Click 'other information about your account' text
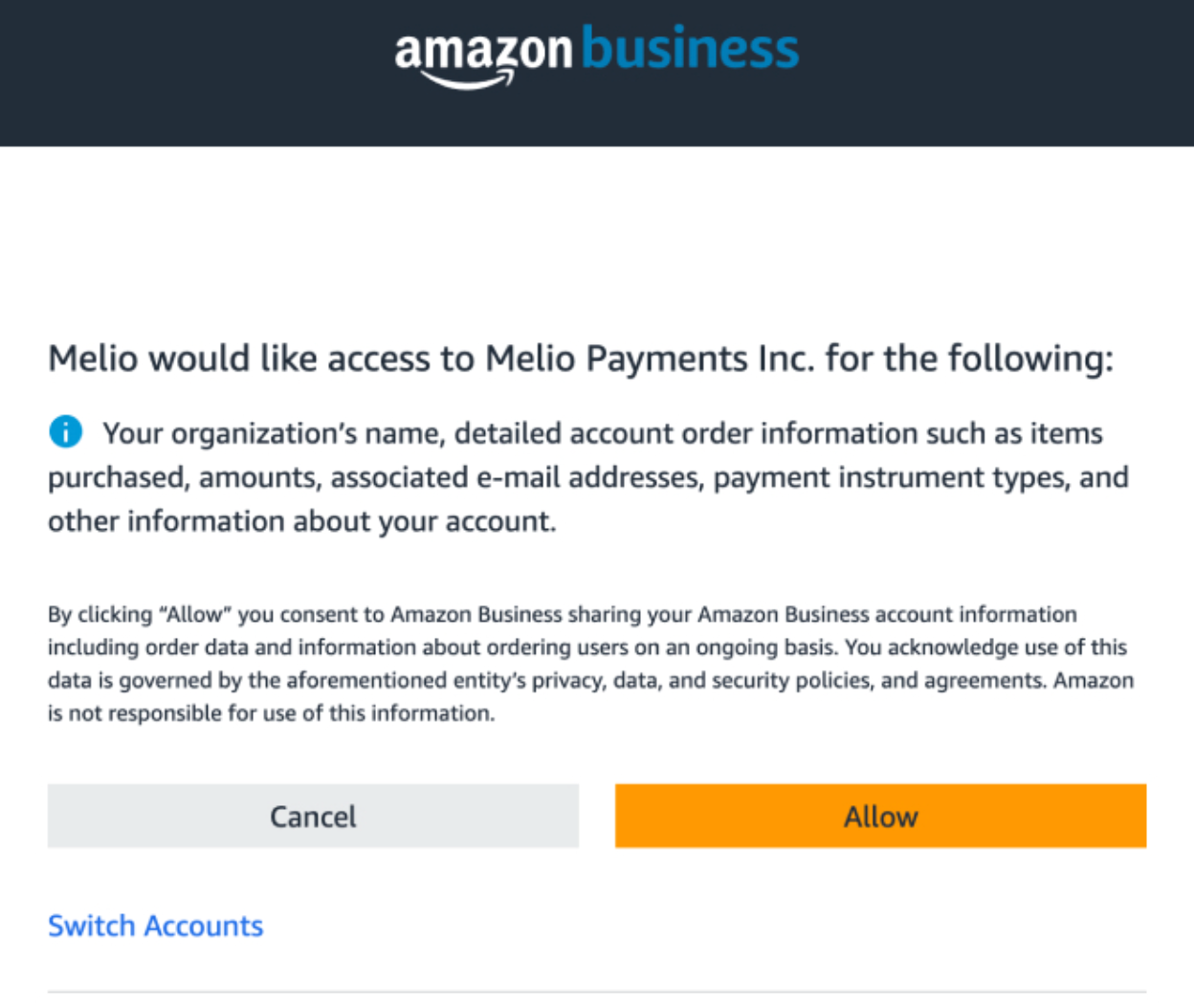1194x1008 pixels. (x=301, y=521)
